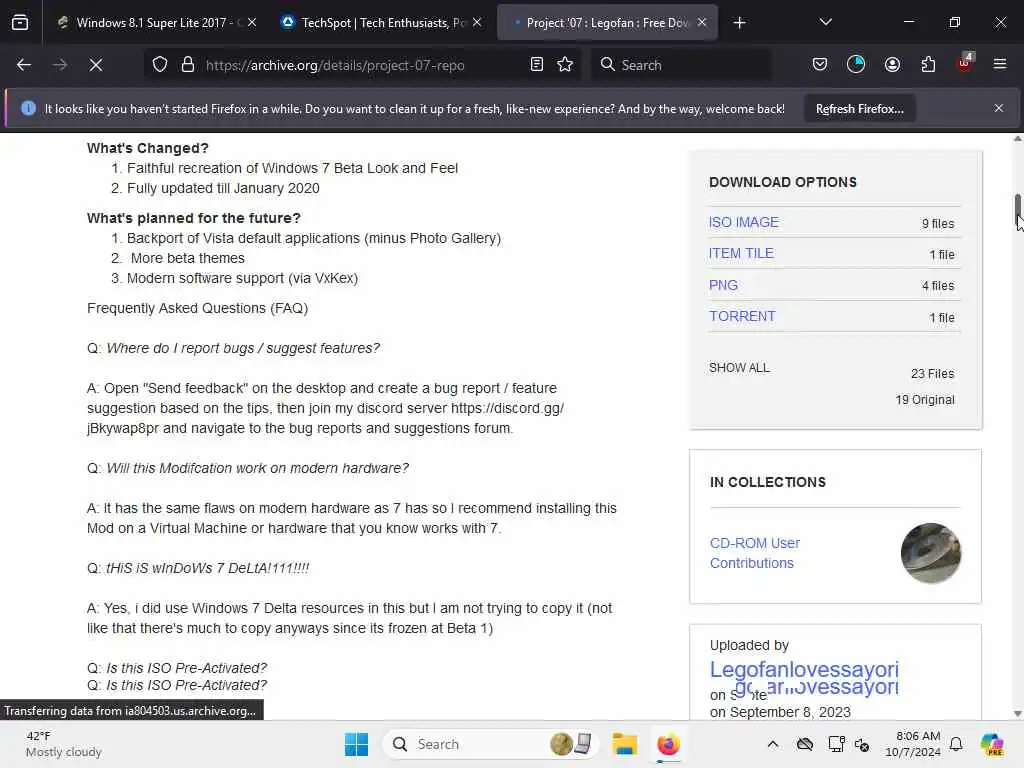Screen dimensions: 1024x768
Task: Switch to TechSpot tab
Action: (382, 23)
